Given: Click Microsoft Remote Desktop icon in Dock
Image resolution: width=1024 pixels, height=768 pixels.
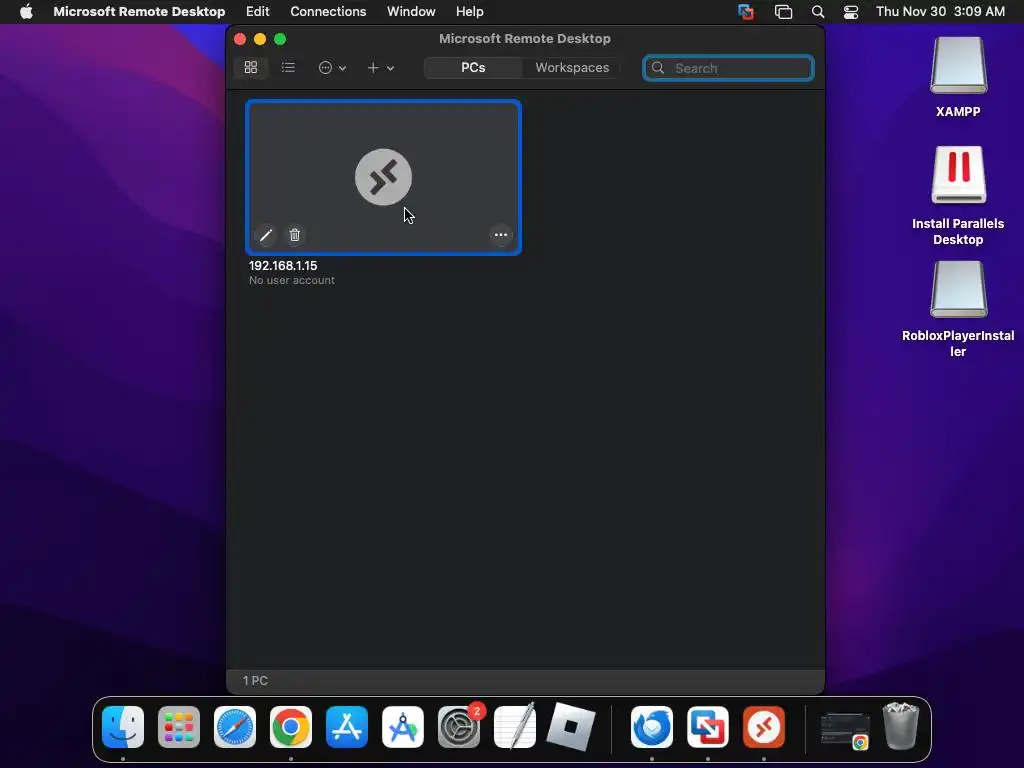Looking at the screenshot, I should 764,727.
